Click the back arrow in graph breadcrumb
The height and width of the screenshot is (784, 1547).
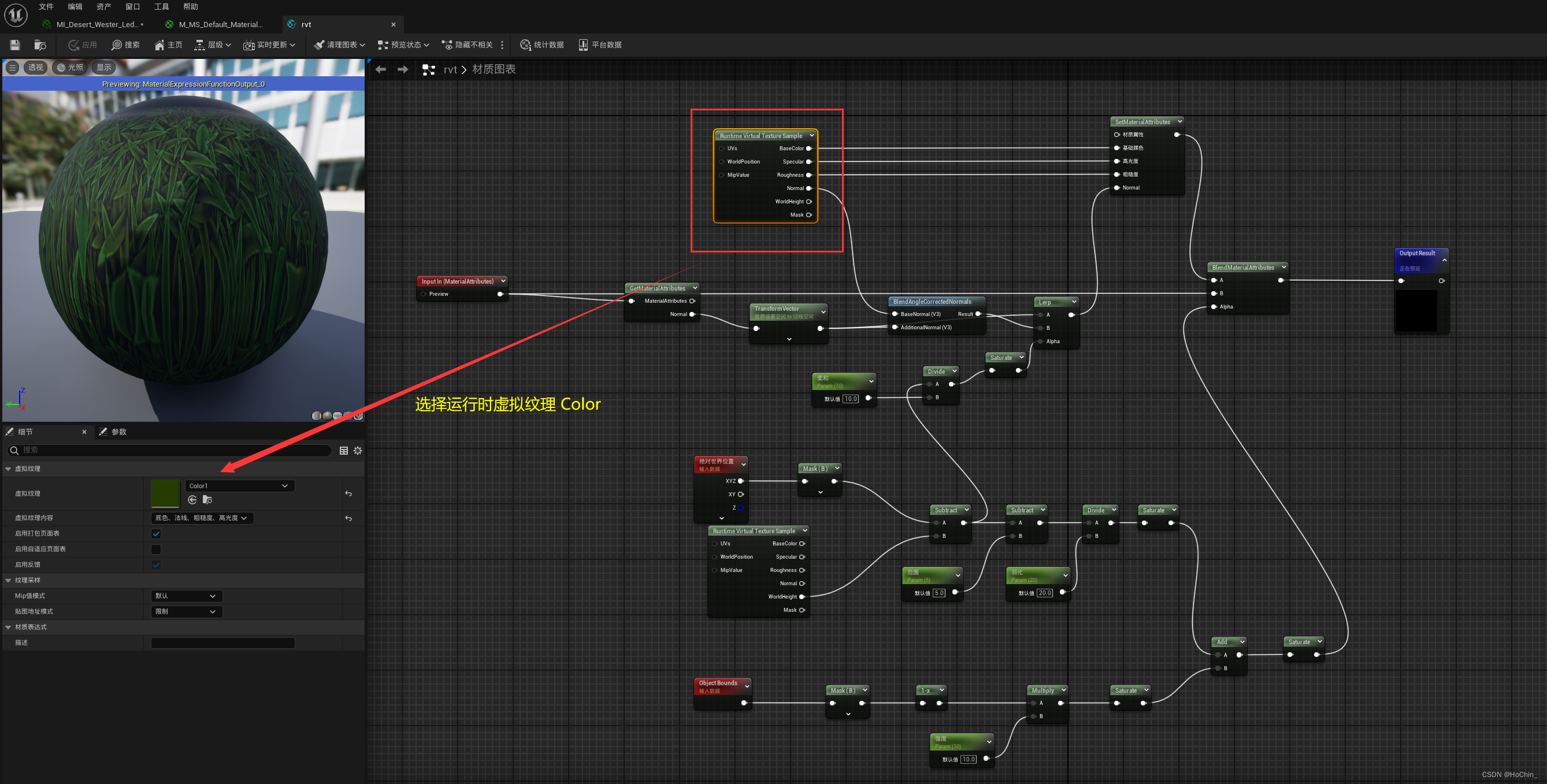pos(381,70)
